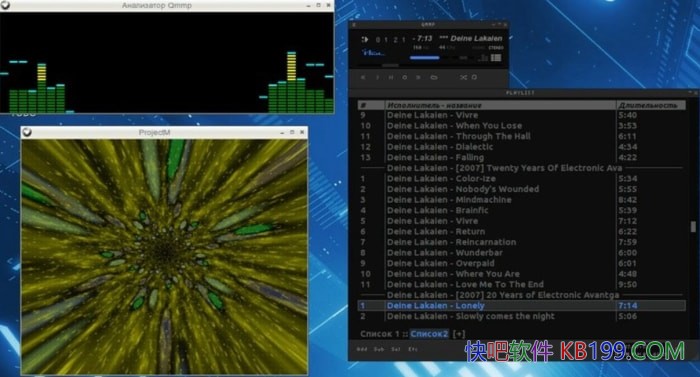Minimize the ProjectM window
The height and width of the screenshot is (377, 700).
pos(282,133)
